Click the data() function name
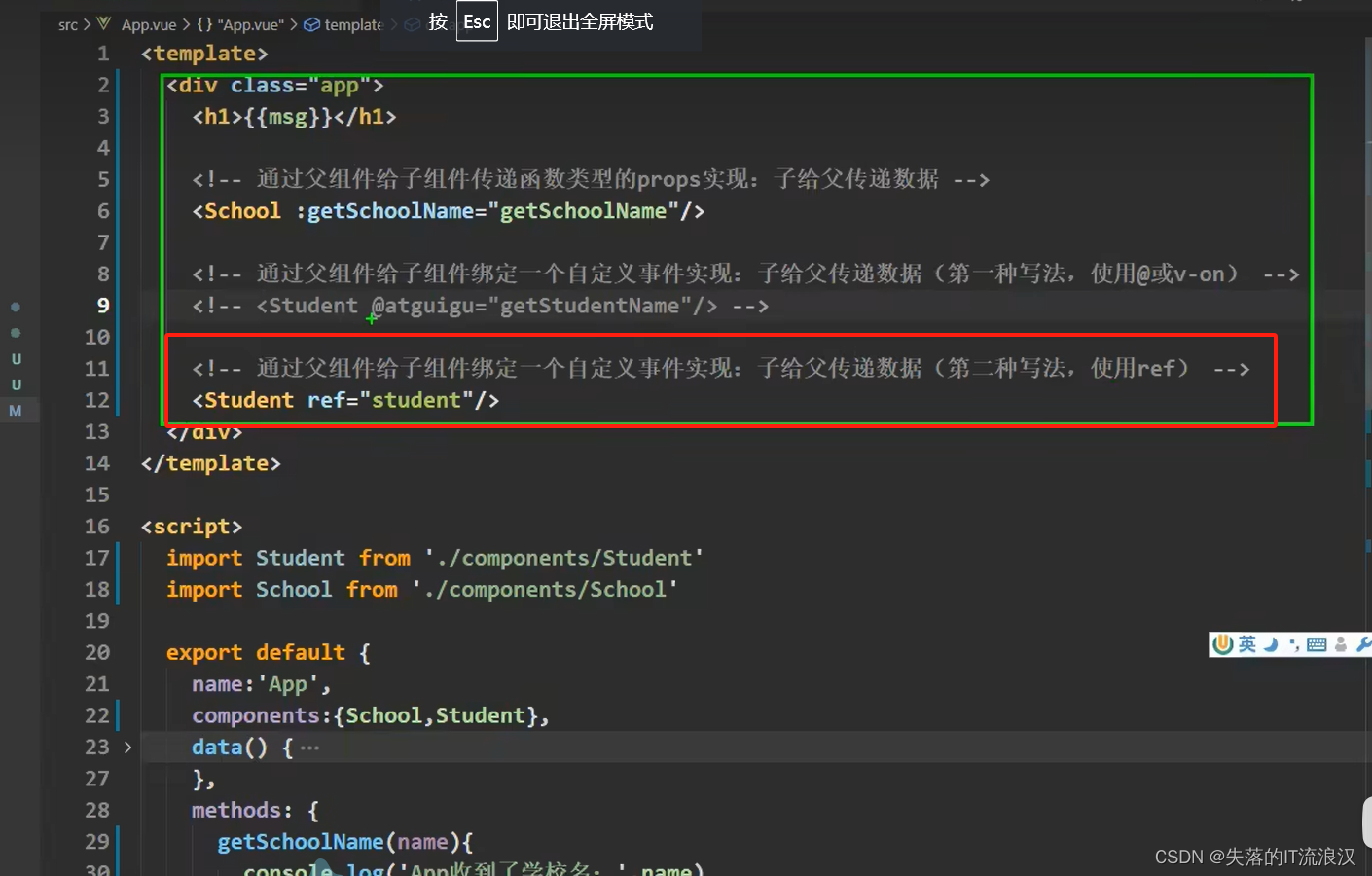This screenshot has width=1372, height=876. click(x=217, y=748)
